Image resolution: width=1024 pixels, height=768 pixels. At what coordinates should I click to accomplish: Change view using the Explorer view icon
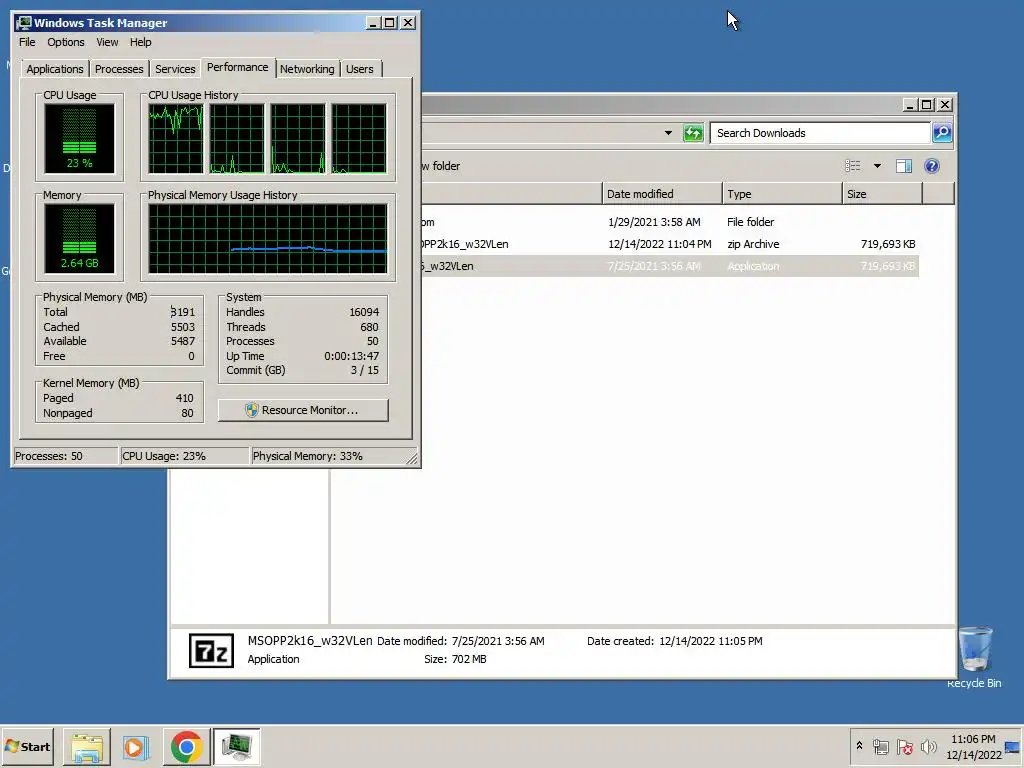pyautogui.click(x=852, y=166)
